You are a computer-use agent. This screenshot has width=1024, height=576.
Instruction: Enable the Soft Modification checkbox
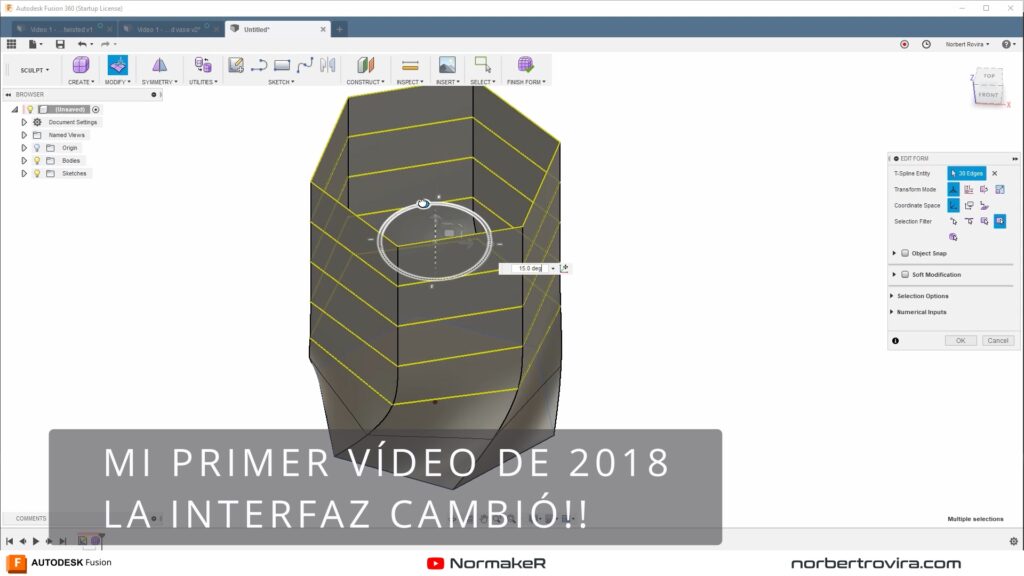(x=905, y=274)
